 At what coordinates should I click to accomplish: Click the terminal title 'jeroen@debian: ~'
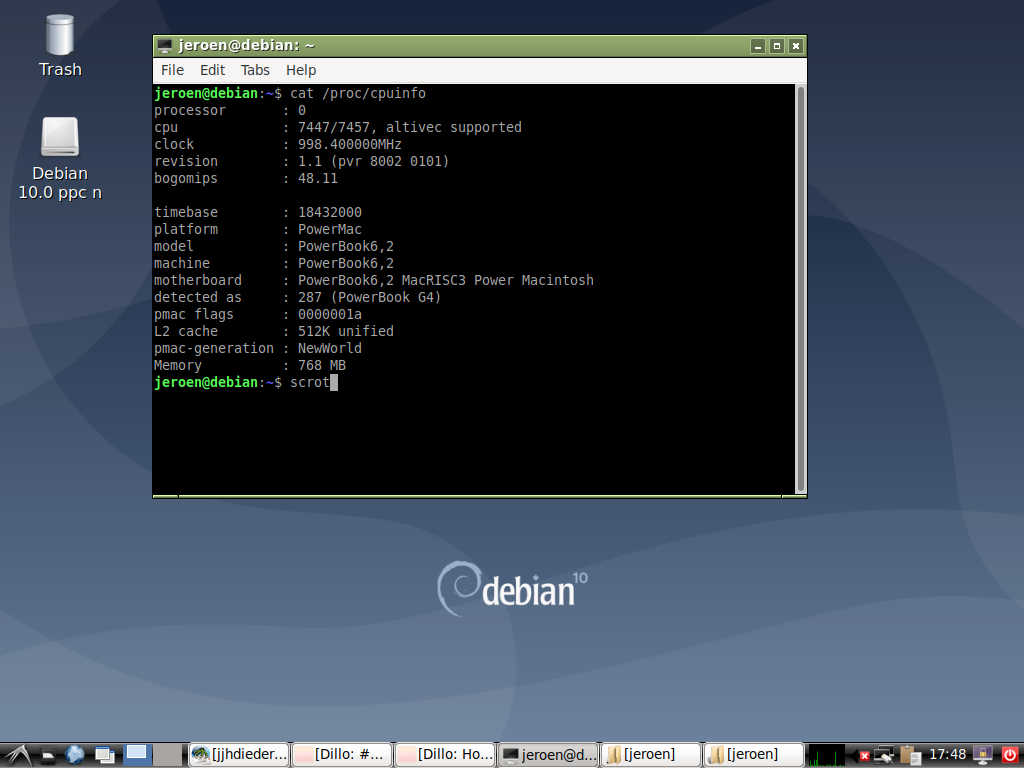click(247, 46)
